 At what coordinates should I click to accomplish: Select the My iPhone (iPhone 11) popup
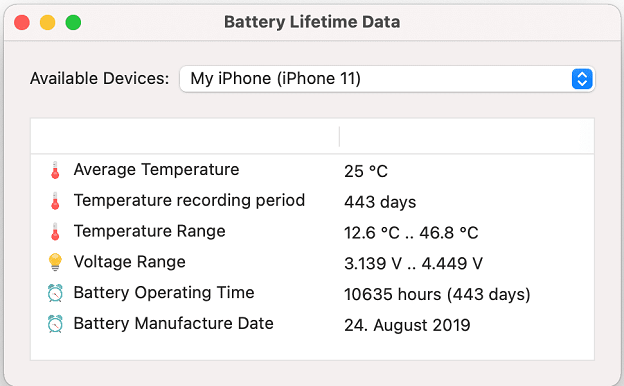click(x=387, y=79)
